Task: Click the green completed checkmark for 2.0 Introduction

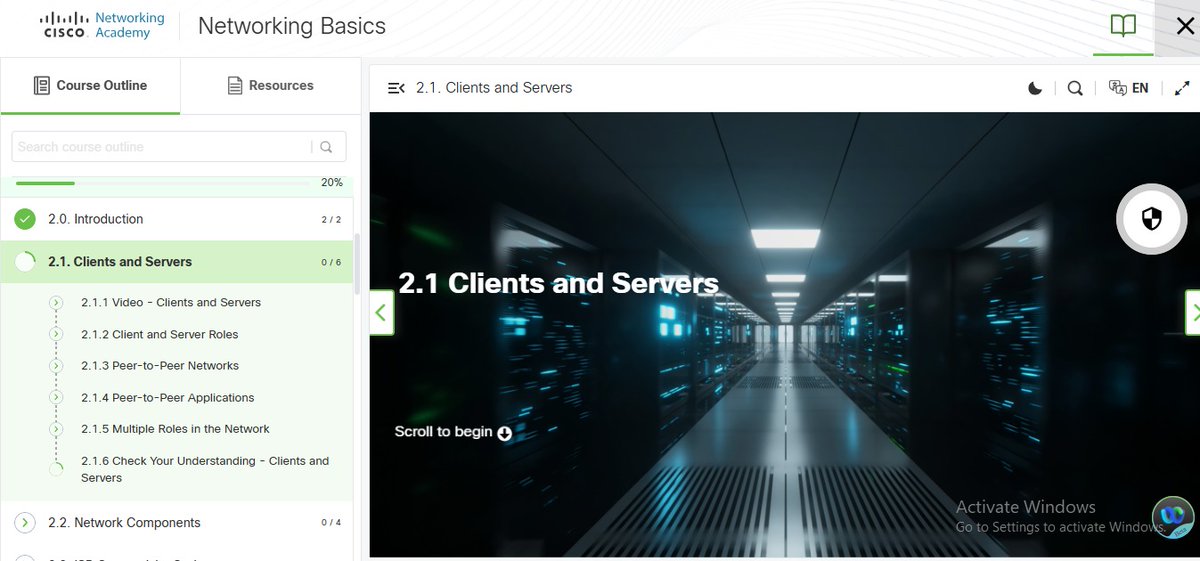Action: pyautogui.click(x=26, y=219)
